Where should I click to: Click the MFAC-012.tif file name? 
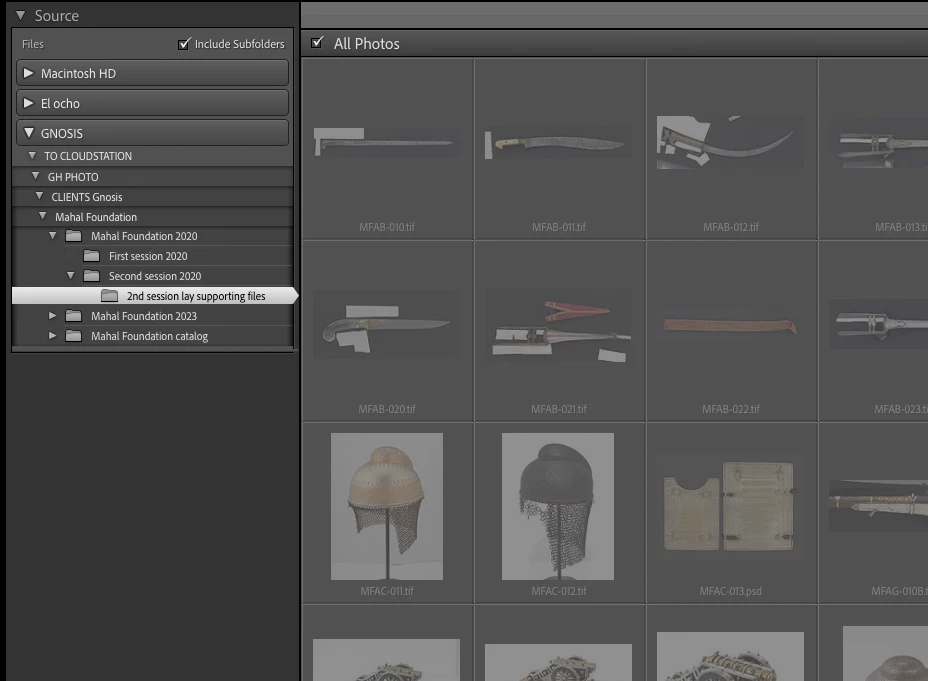559,591
